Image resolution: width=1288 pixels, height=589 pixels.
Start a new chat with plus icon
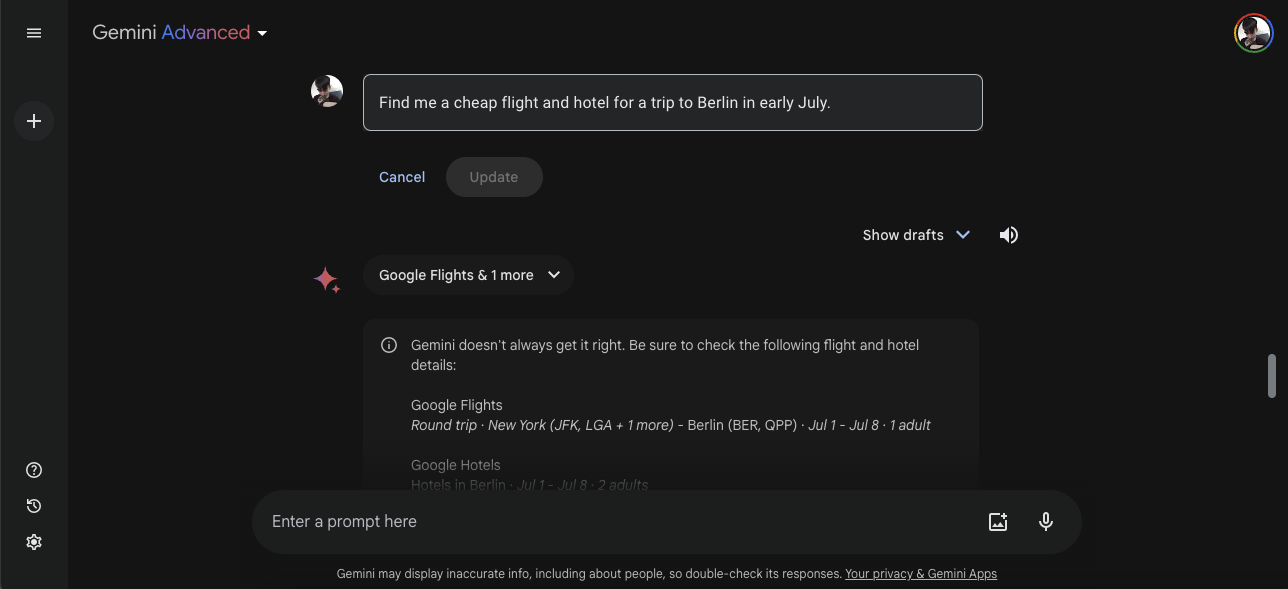pos(34,121)
